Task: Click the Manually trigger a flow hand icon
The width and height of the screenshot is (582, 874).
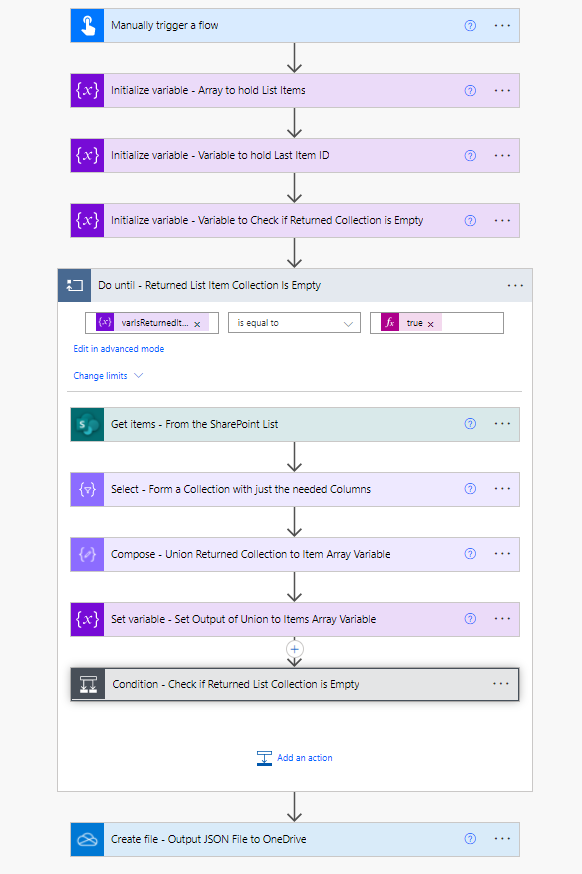Action: [88, 26]
